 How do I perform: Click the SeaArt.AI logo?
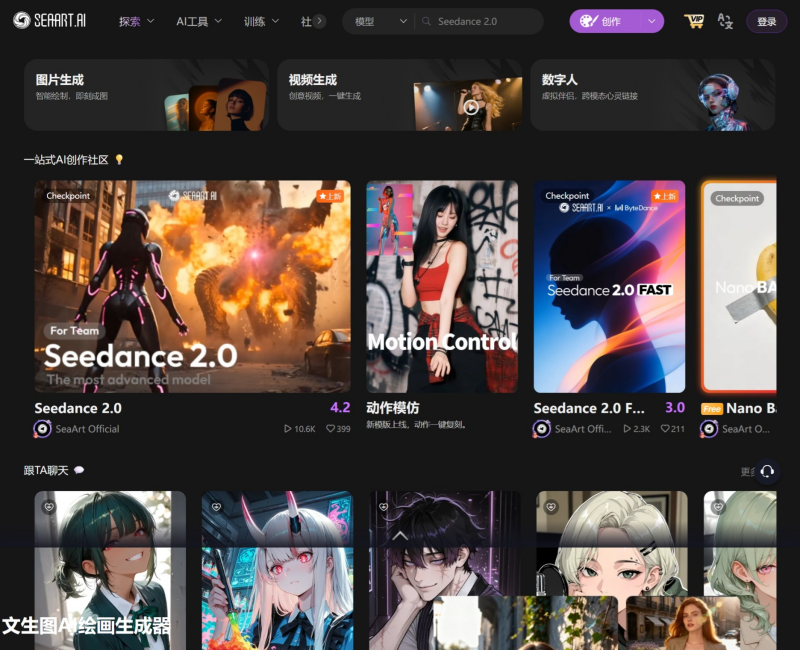(x=50, y=21)
